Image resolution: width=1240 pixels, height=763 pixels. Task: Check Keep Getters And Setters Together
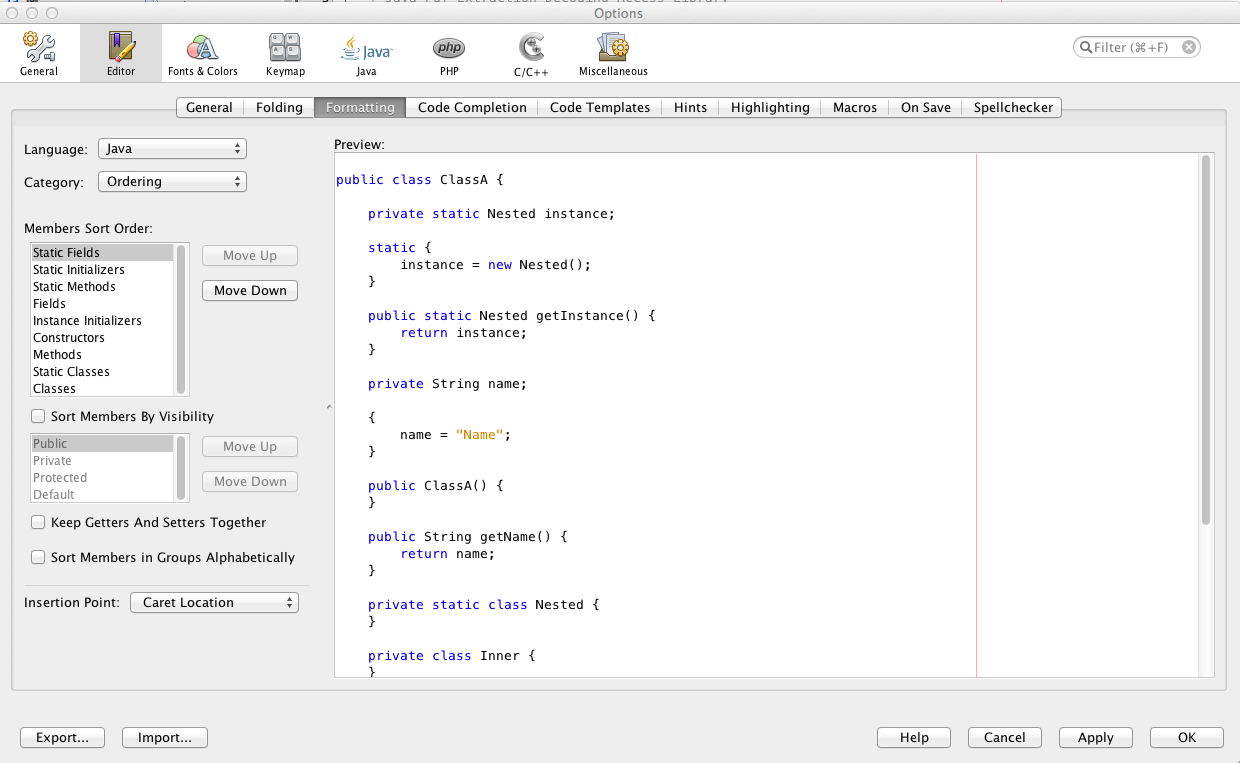(x=38, y=522)
